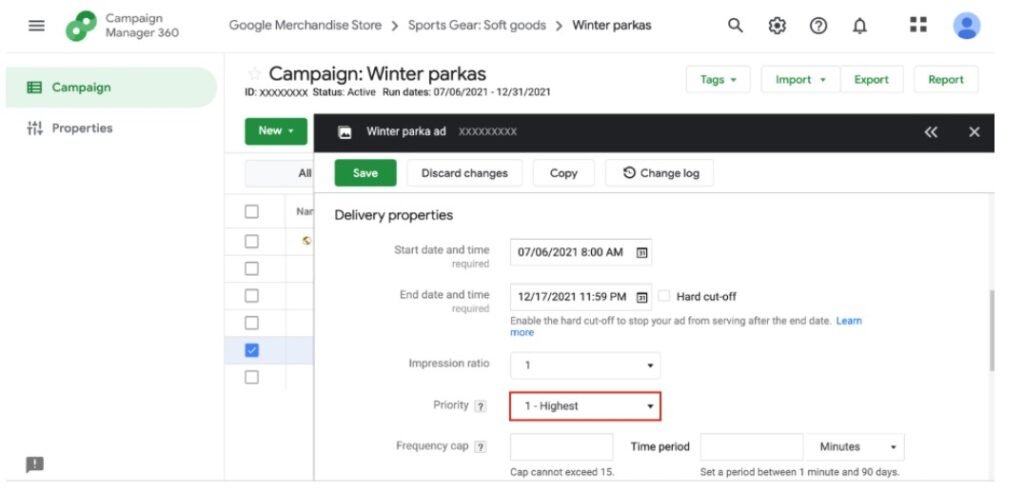The image size is (1024, 493).
Task: Open notifications bell
Action: [x=860, y=25]
